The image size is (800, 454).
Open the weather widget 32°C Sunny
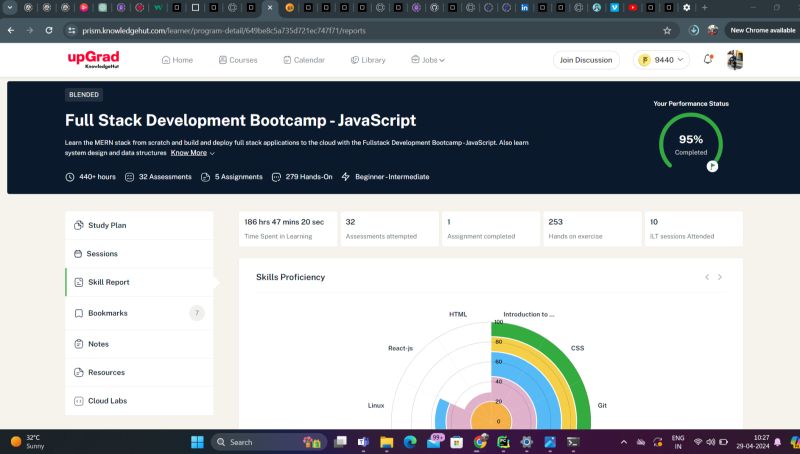point(28,442)
